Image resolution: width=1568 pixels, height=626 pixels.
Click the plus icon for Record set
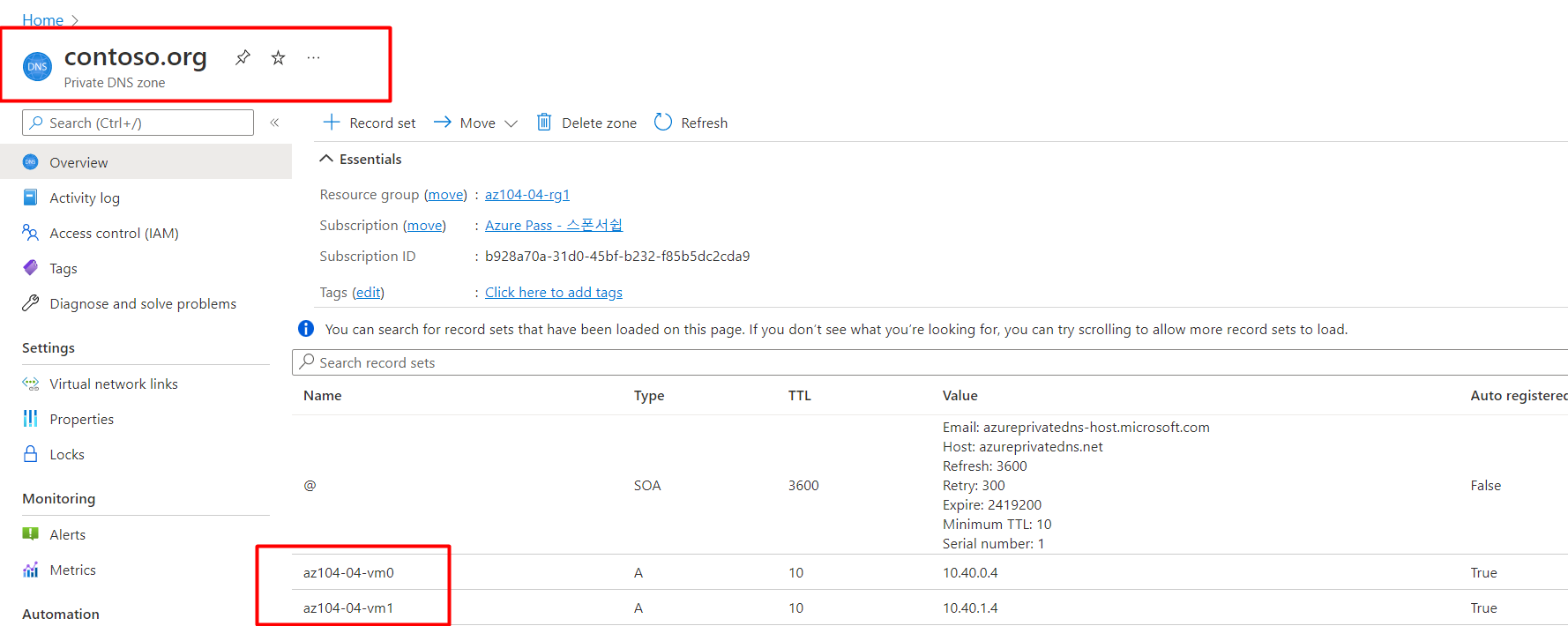[332, 123]
